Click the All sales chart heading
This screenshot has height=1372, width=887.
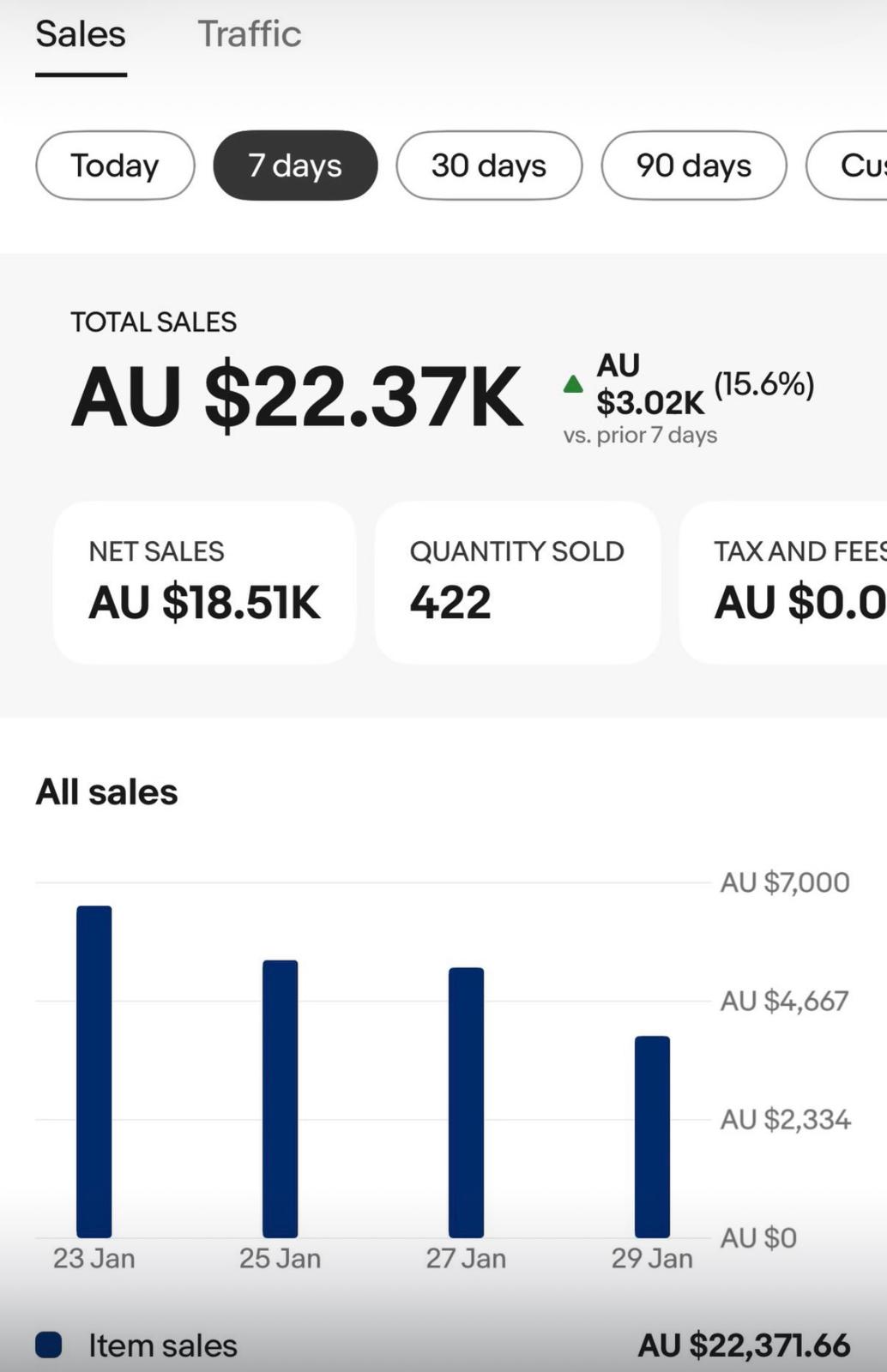106,791
